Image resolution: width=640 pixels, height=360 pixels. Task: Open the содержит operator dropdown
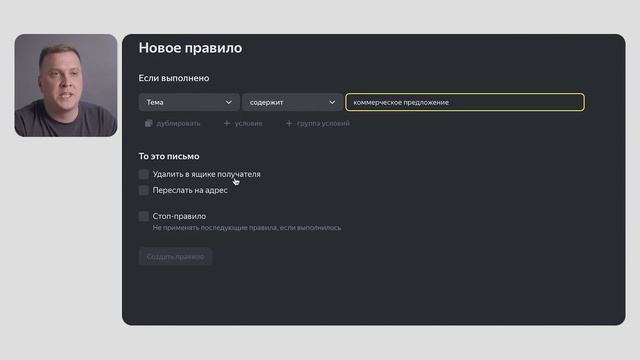coord(292,102)
